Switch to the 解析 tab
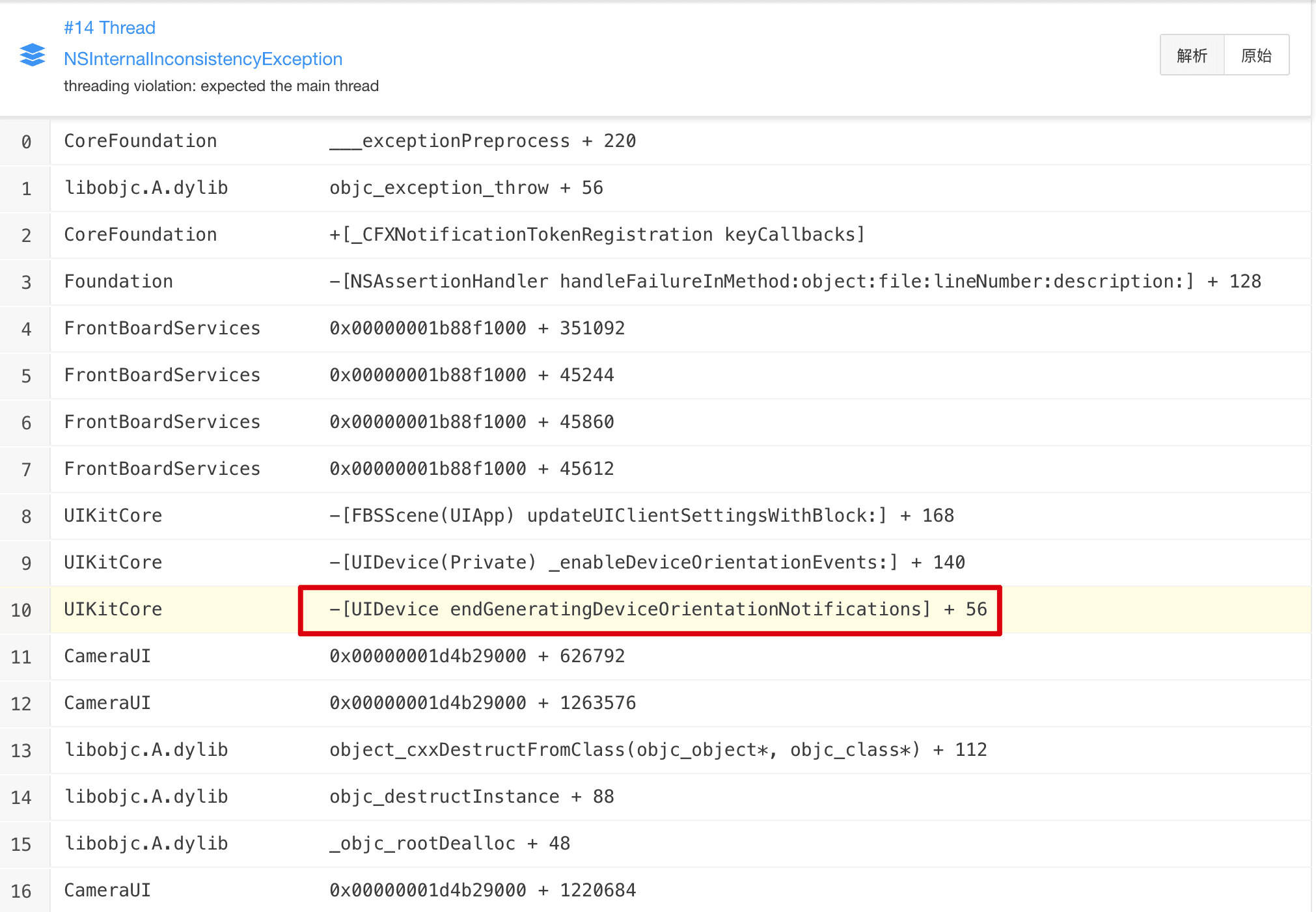 pos(1192,55)
